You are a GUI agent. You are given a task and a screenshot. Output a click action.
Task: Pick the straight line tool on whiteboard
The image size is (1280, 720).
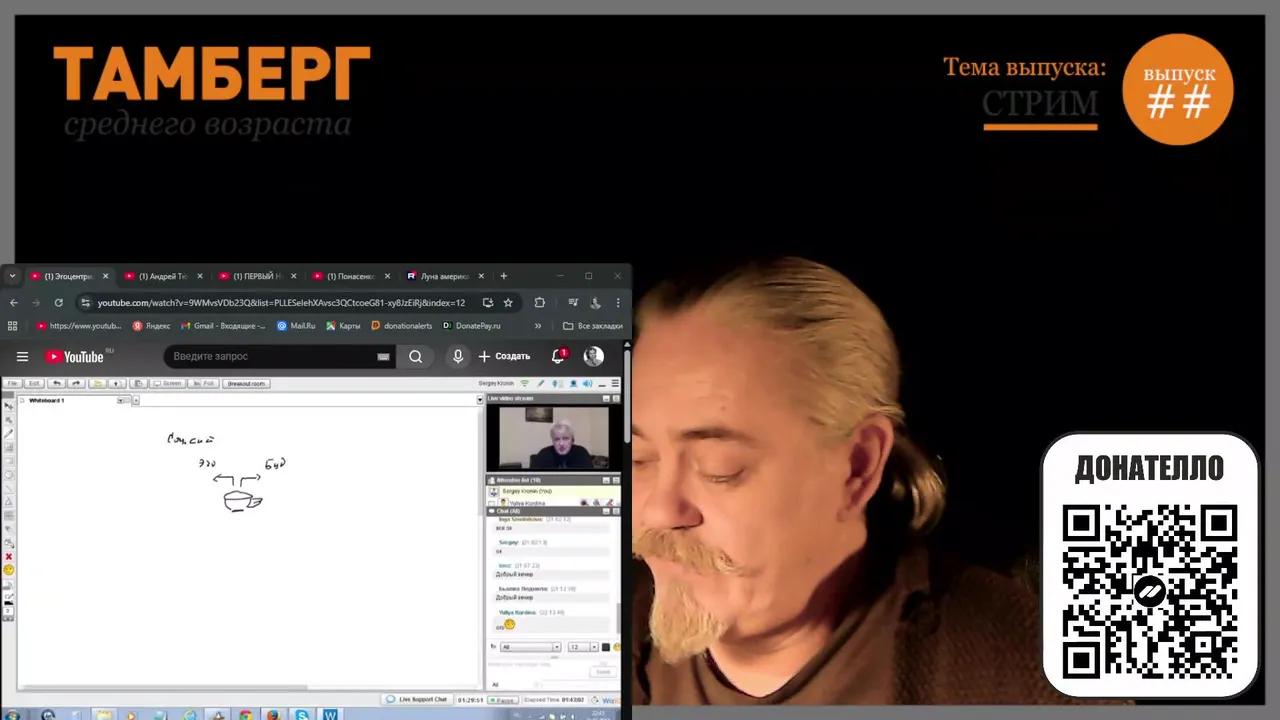coord(8,489)
